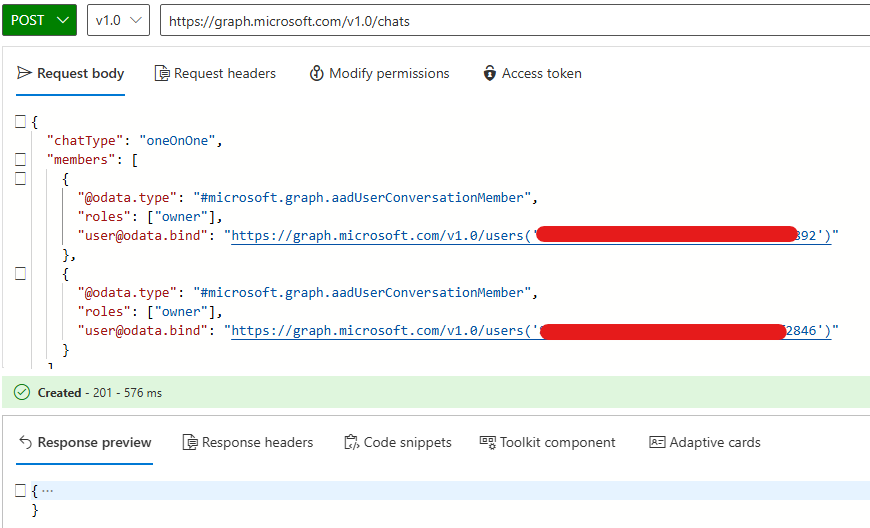Click the second "roles" key
The width and height of the screenshot is (870, 528).
point(104,312)
